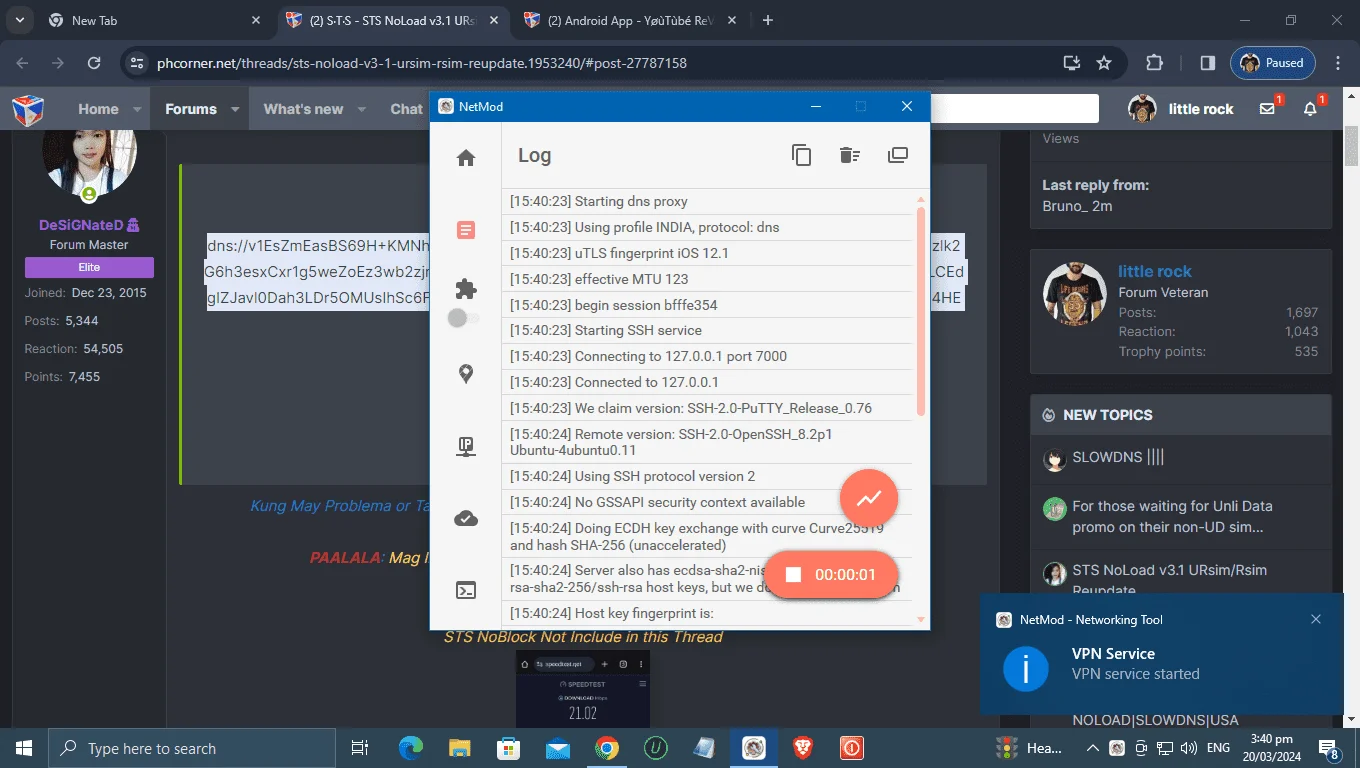
Task: Select log line 'Connecting to 127.0.0.1 port 7000'
Action: coord(707,356)
